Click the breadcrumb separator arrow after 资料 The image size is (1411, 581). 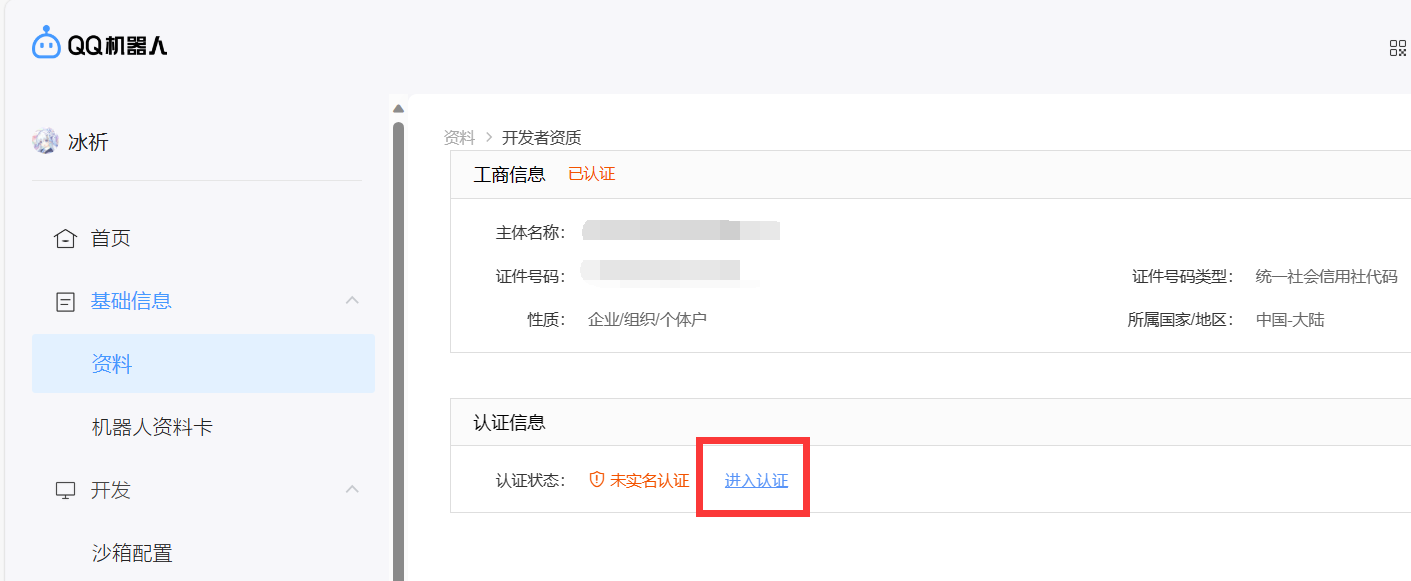click(489, 137)
